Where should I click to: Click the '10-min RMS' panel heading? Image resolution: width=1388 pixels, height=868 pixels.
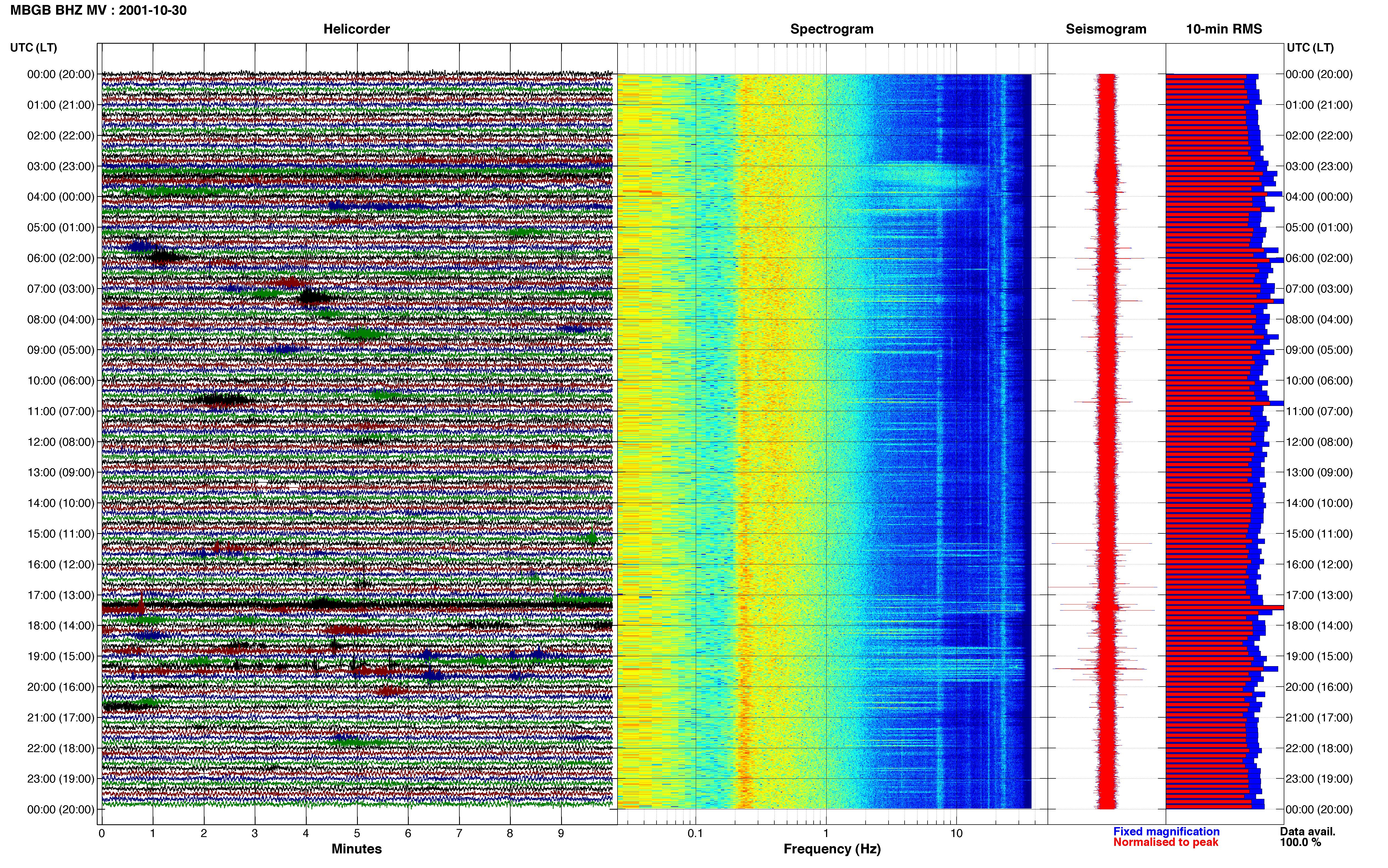1224,29
